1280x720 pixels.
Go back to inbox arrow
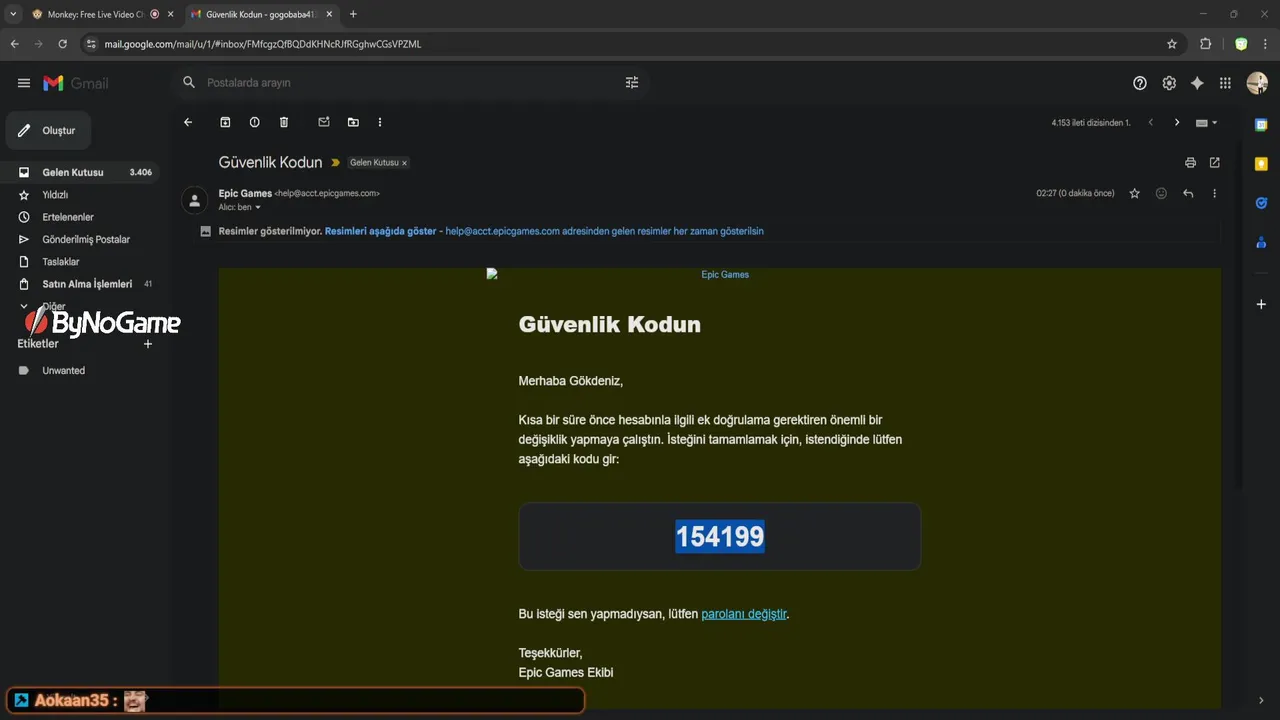188,122
